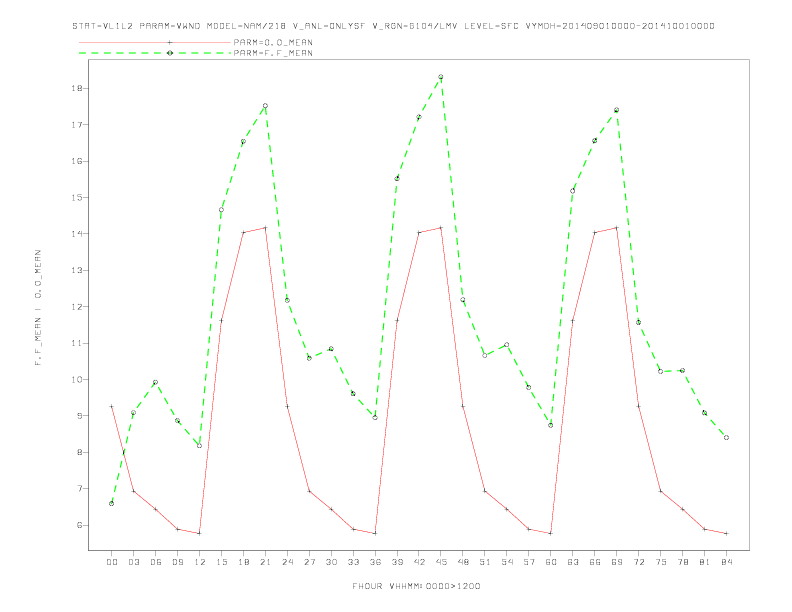Click the y-axis tick label 17
792x612 pixels.
coord(77,125)
